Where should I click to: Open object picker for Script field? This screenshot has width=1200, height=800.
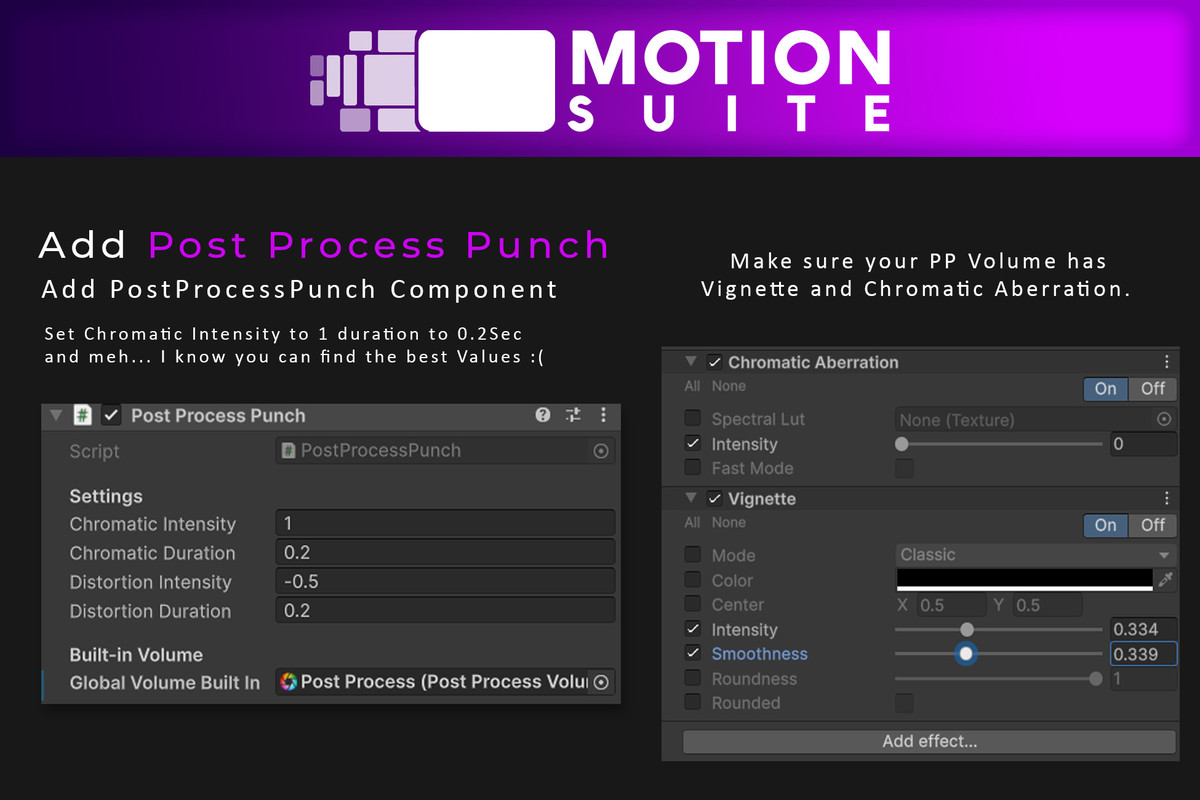pos(601,451)
